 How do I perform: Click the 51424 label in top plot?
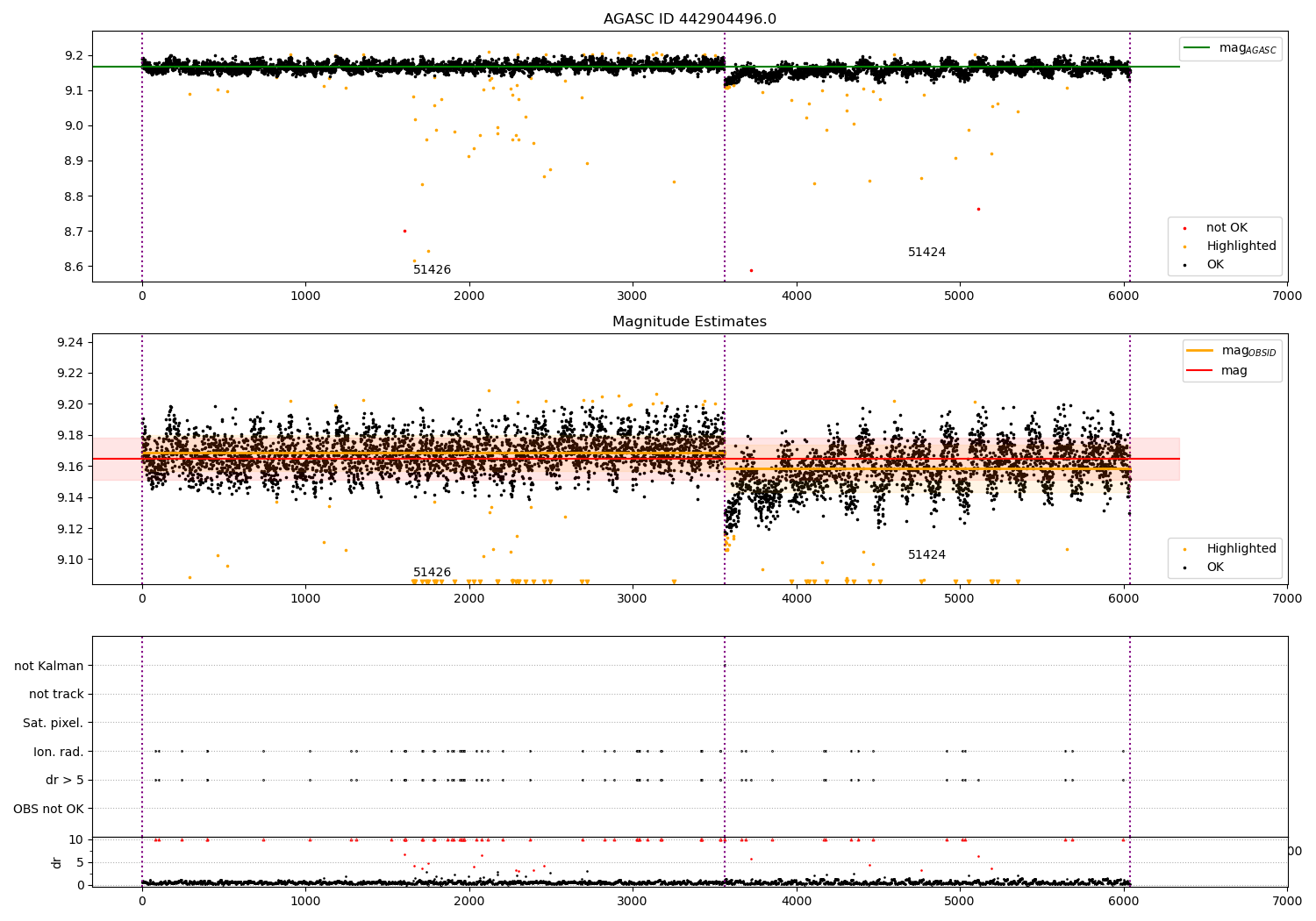[x=926, y=253]
